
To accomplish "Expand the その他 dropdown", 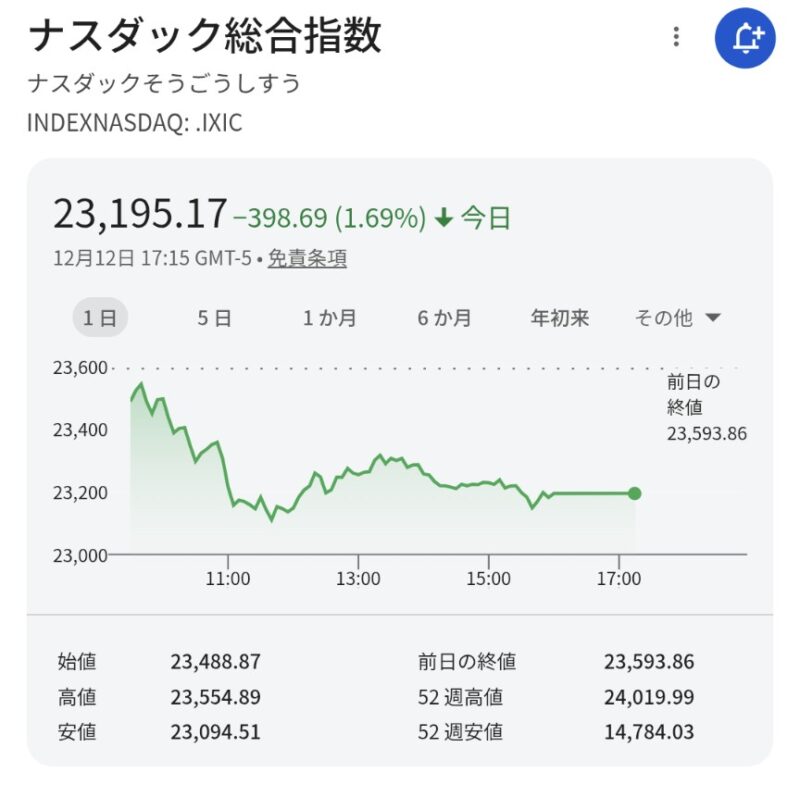I will click(x=678, y=318).
